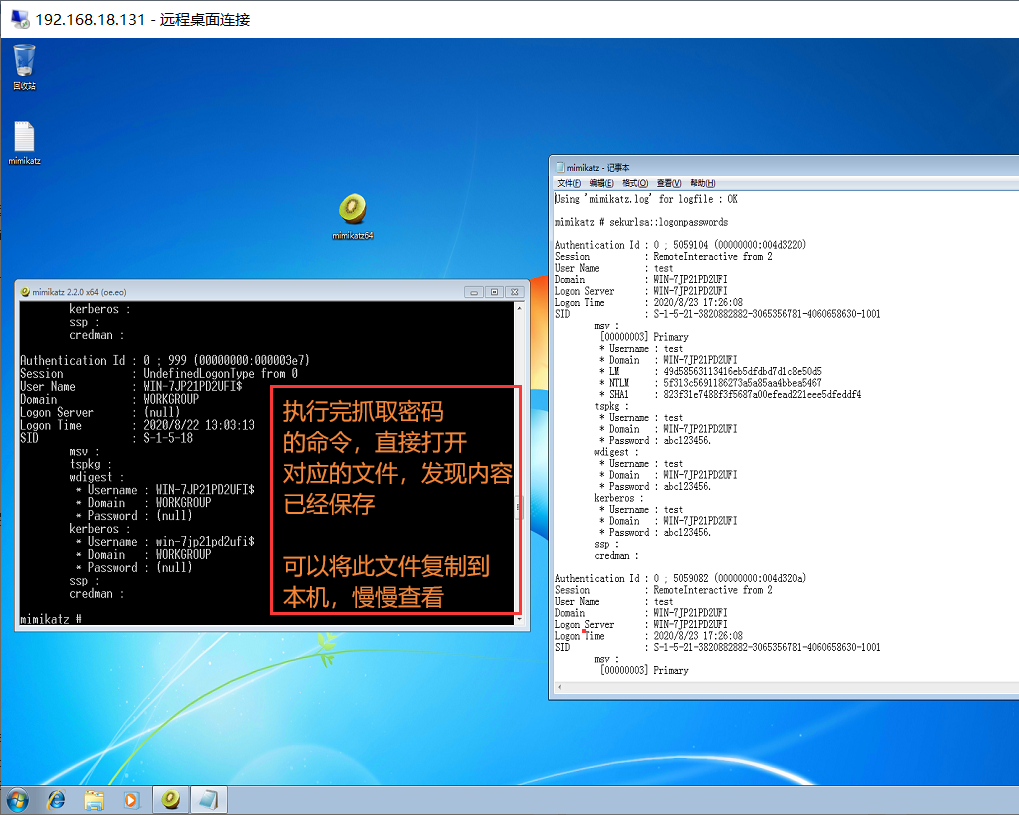Open Windows Explorer folder in taskbar
Image resolution: width=1019 pixels, height=815 pixels.
pyautogui.click(x=94, y=800)
